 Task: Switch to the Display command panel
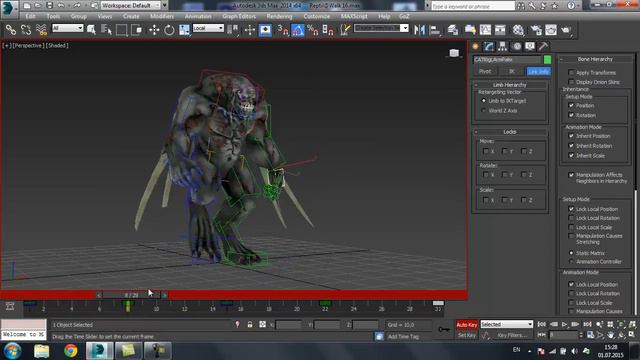click(x=530, y=47)
